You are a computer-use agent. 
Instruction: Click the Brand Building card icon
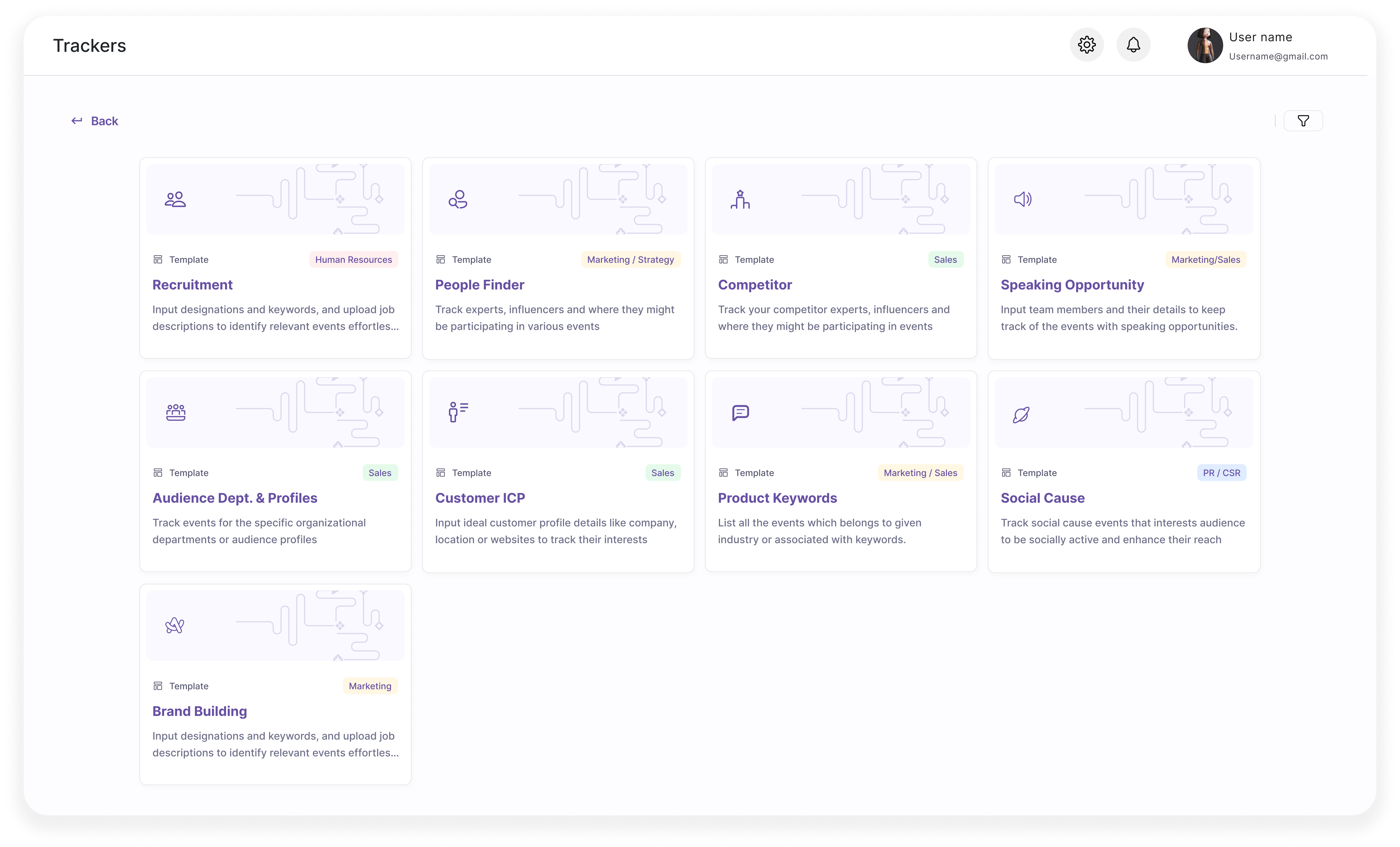[x=175, y=625]
